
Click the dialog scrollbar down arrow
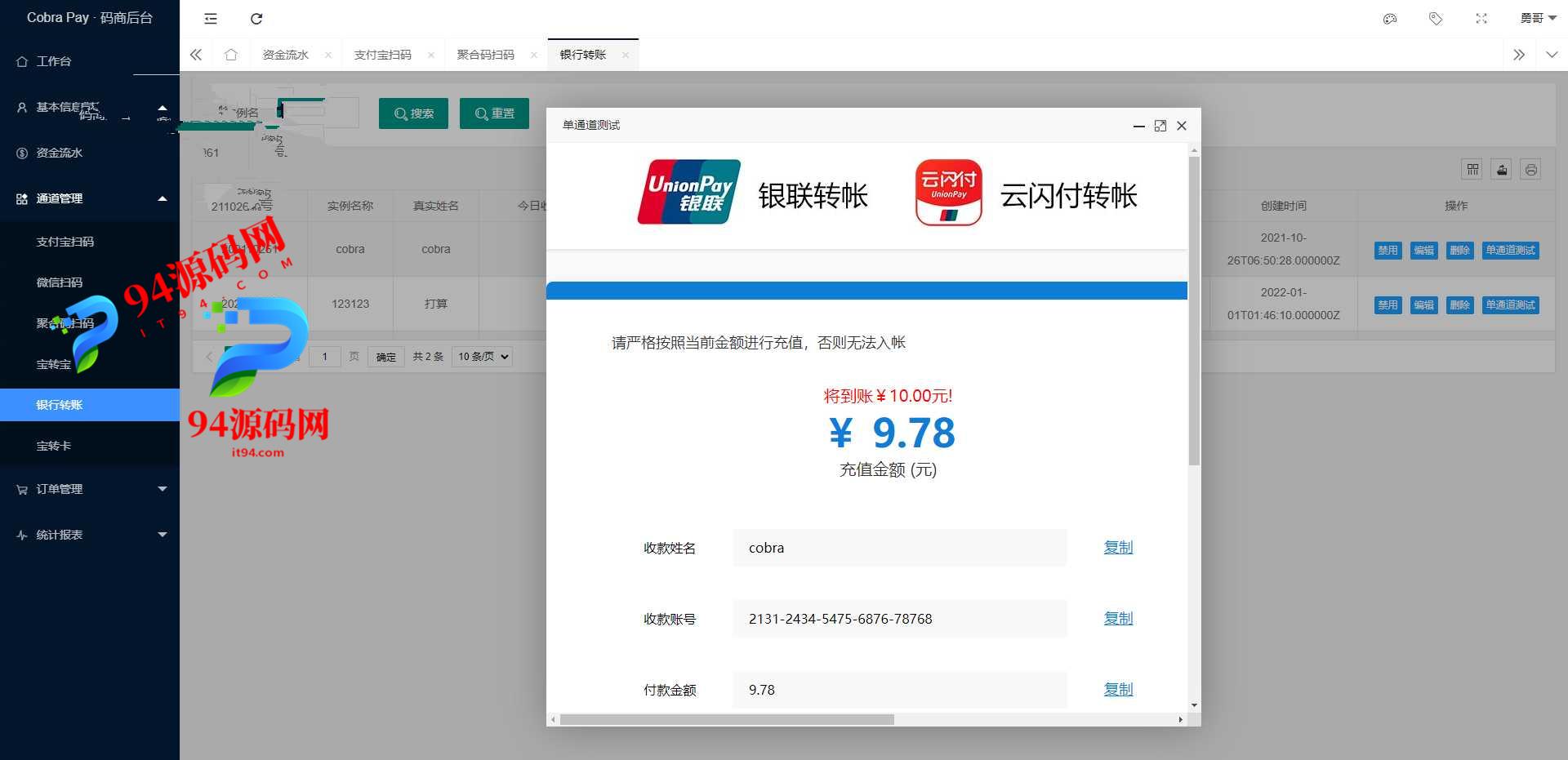point(1194,705)
